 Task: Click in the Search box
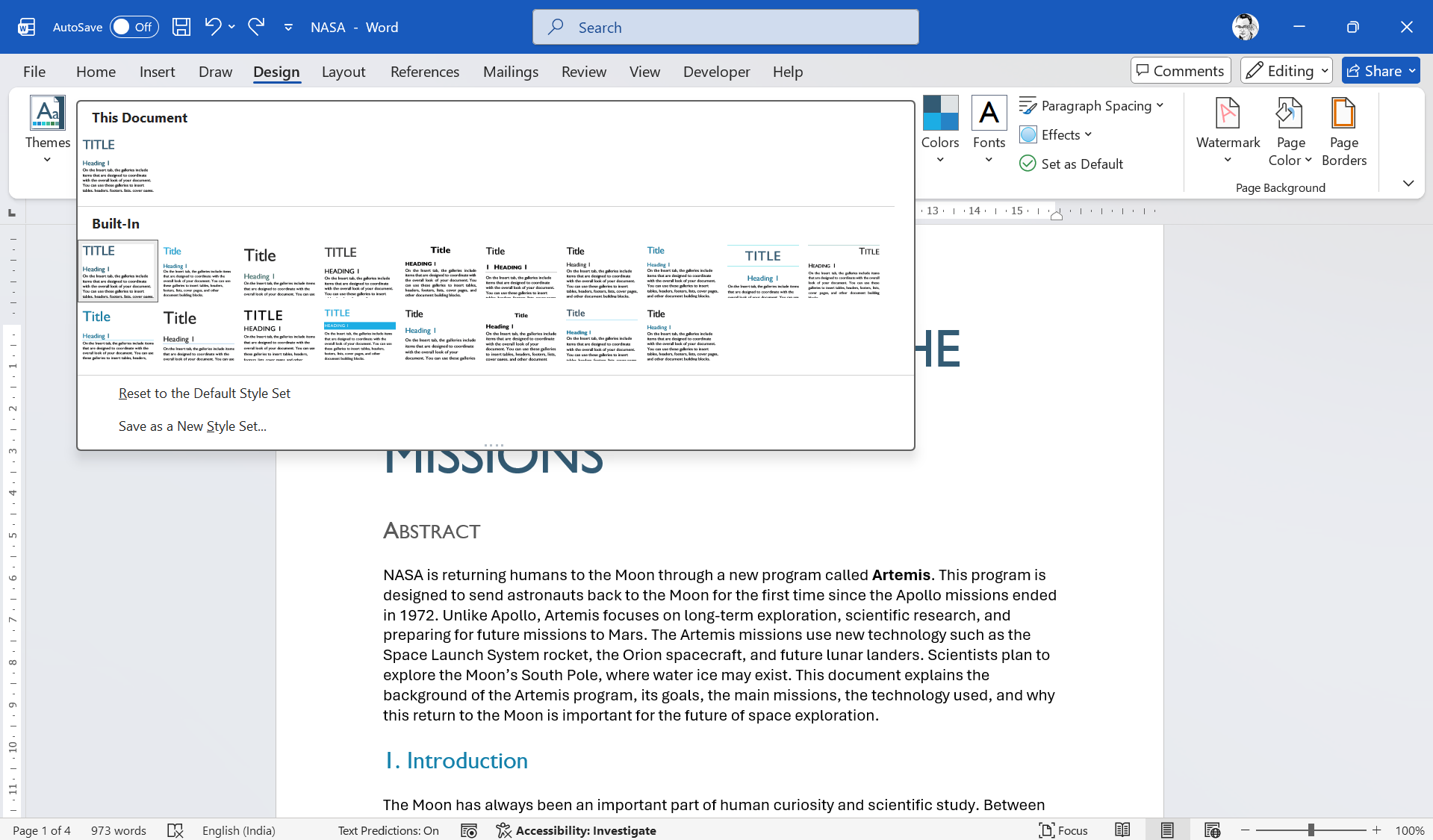coord(725,28)
